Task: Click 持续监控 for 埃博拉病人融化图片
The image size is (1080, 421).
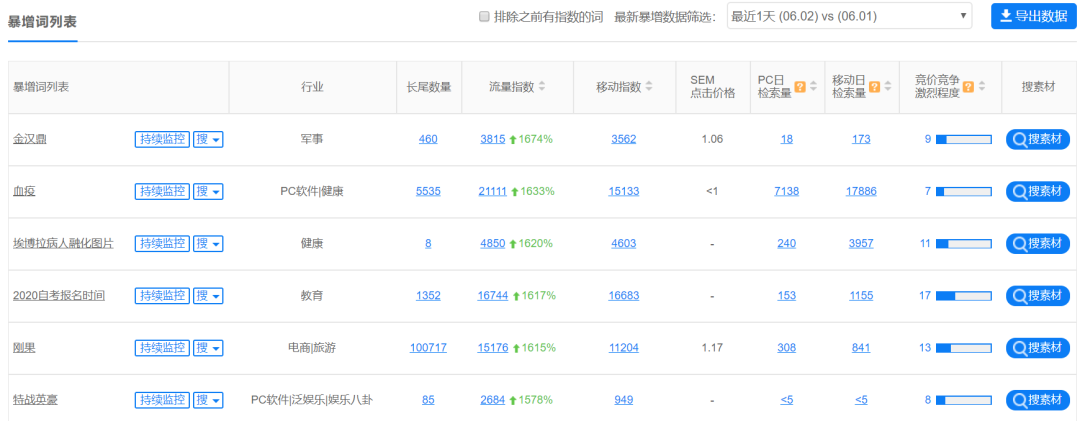Action: pos(162,243)
